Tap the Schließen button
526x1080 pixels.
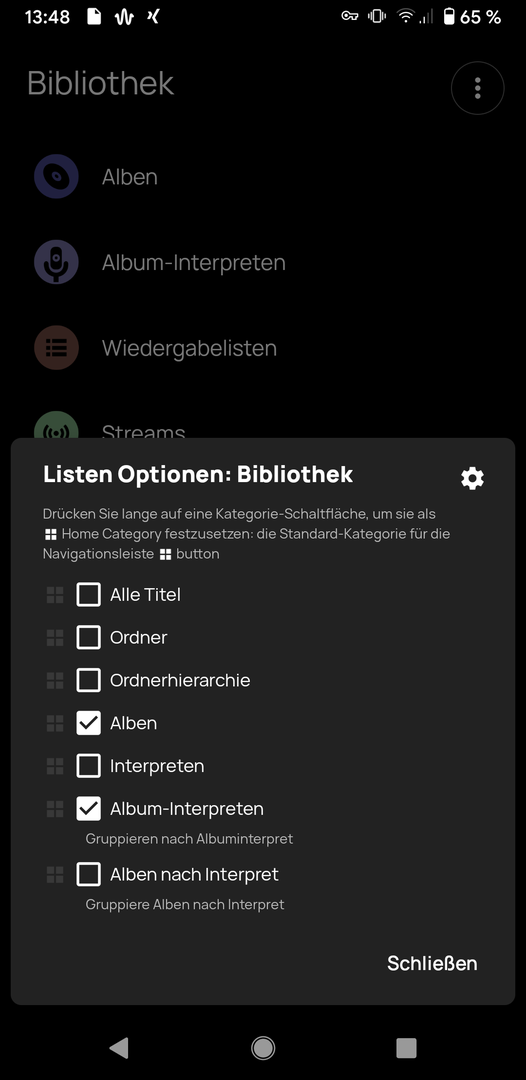(x=432, y=963)
